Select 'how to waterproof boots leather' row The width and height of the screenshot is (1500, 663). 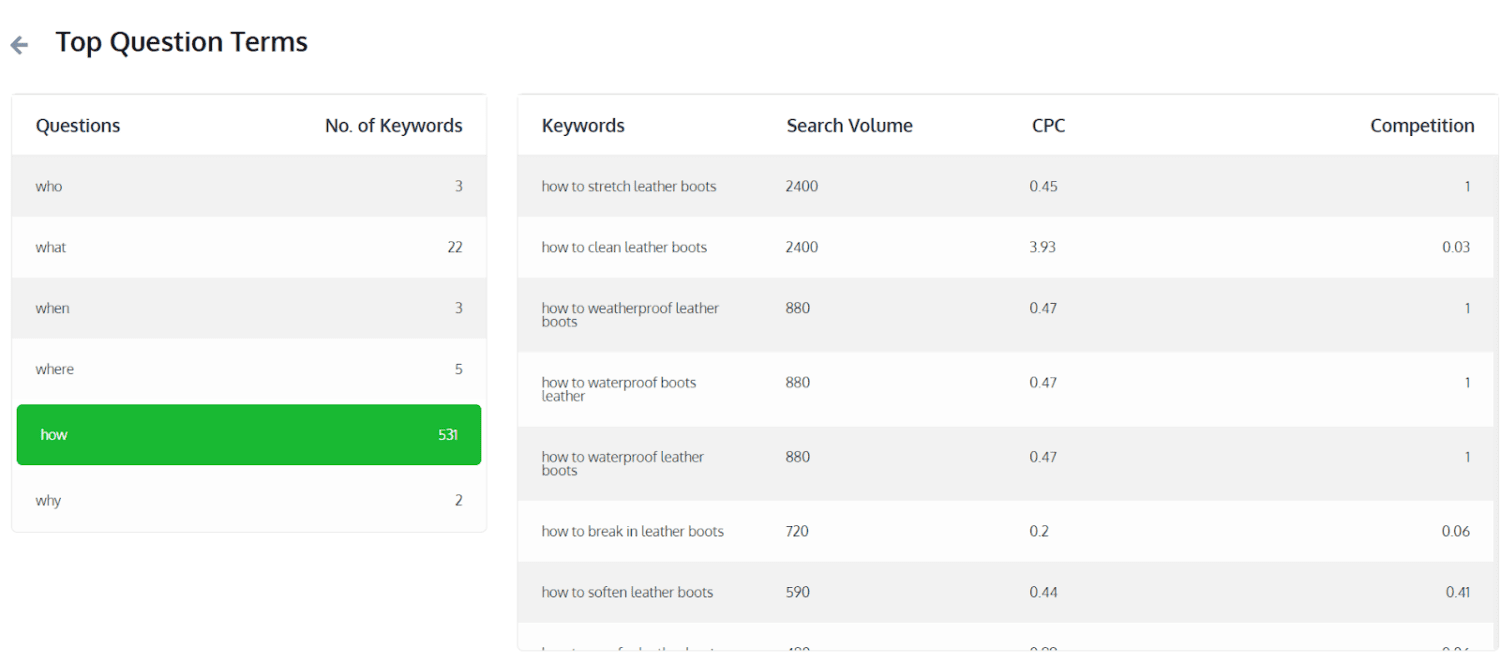pyautogui.click(x=618, y=389)
